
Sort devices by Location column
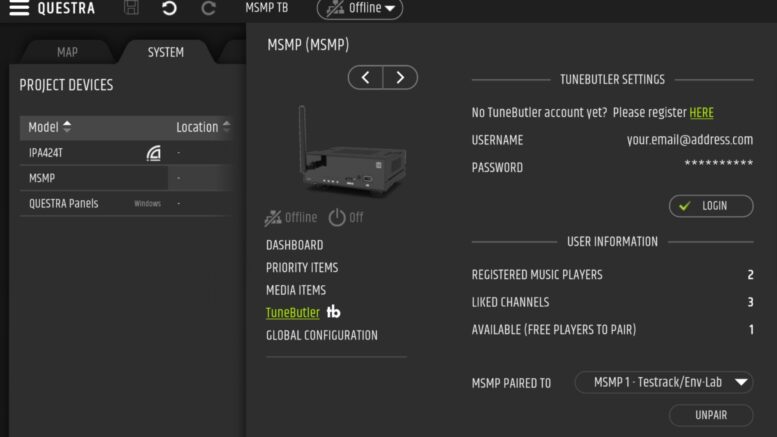(x=203, y=127)
